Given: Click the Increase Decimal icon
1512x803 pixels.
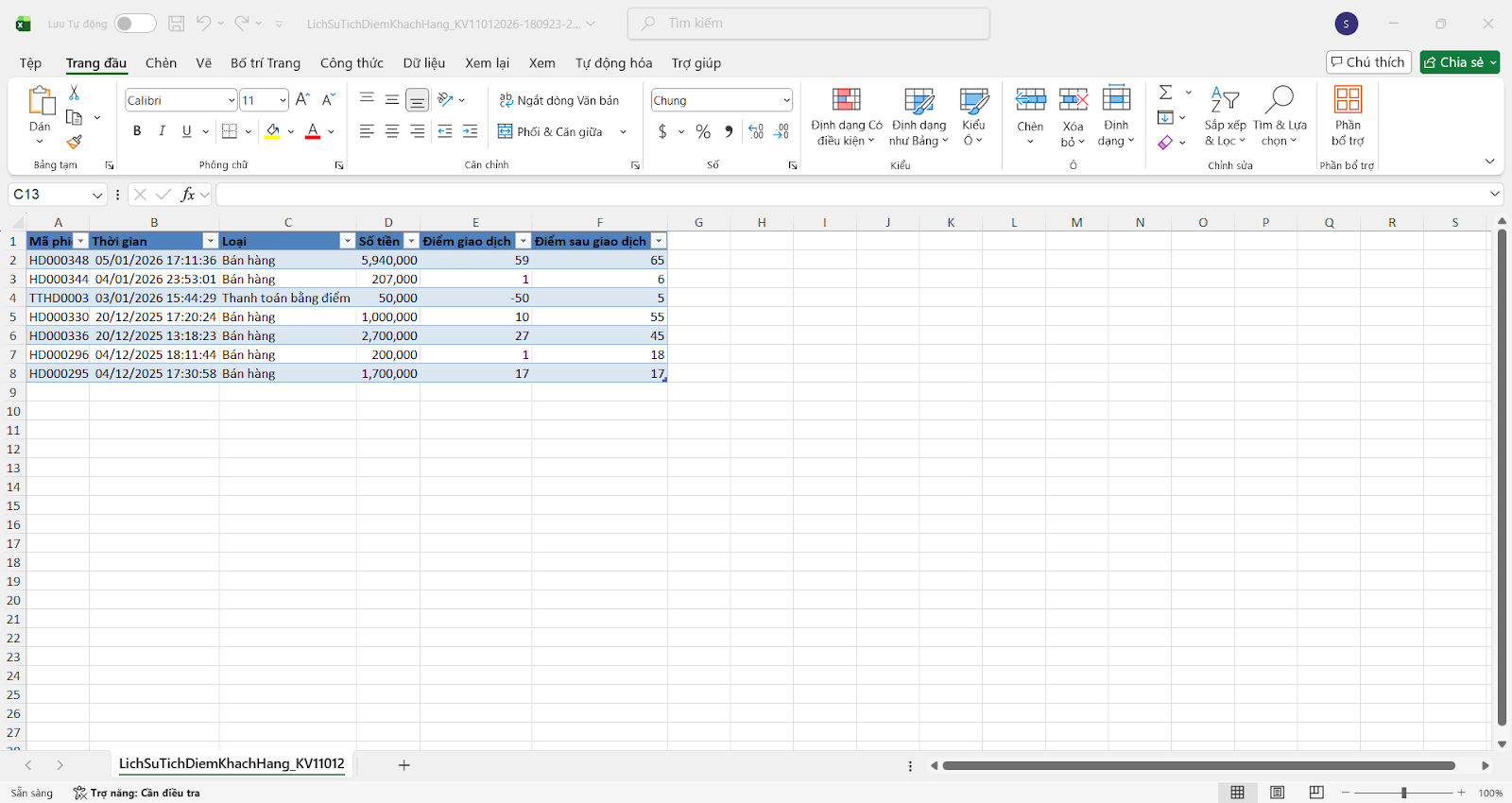Looking at the screenshot, I should (x=756, y=131).
